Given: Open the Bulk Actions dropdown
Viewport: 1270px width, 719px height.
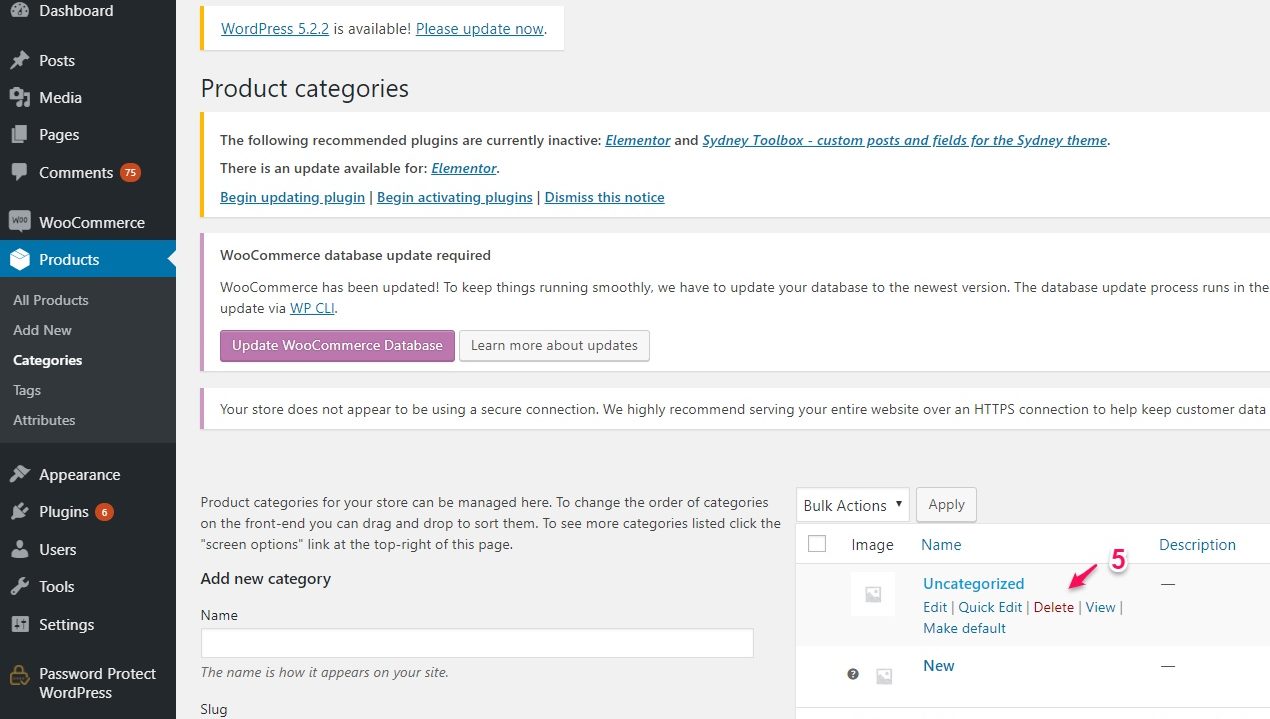Looking at the screenshot, I should coord(853,505).
